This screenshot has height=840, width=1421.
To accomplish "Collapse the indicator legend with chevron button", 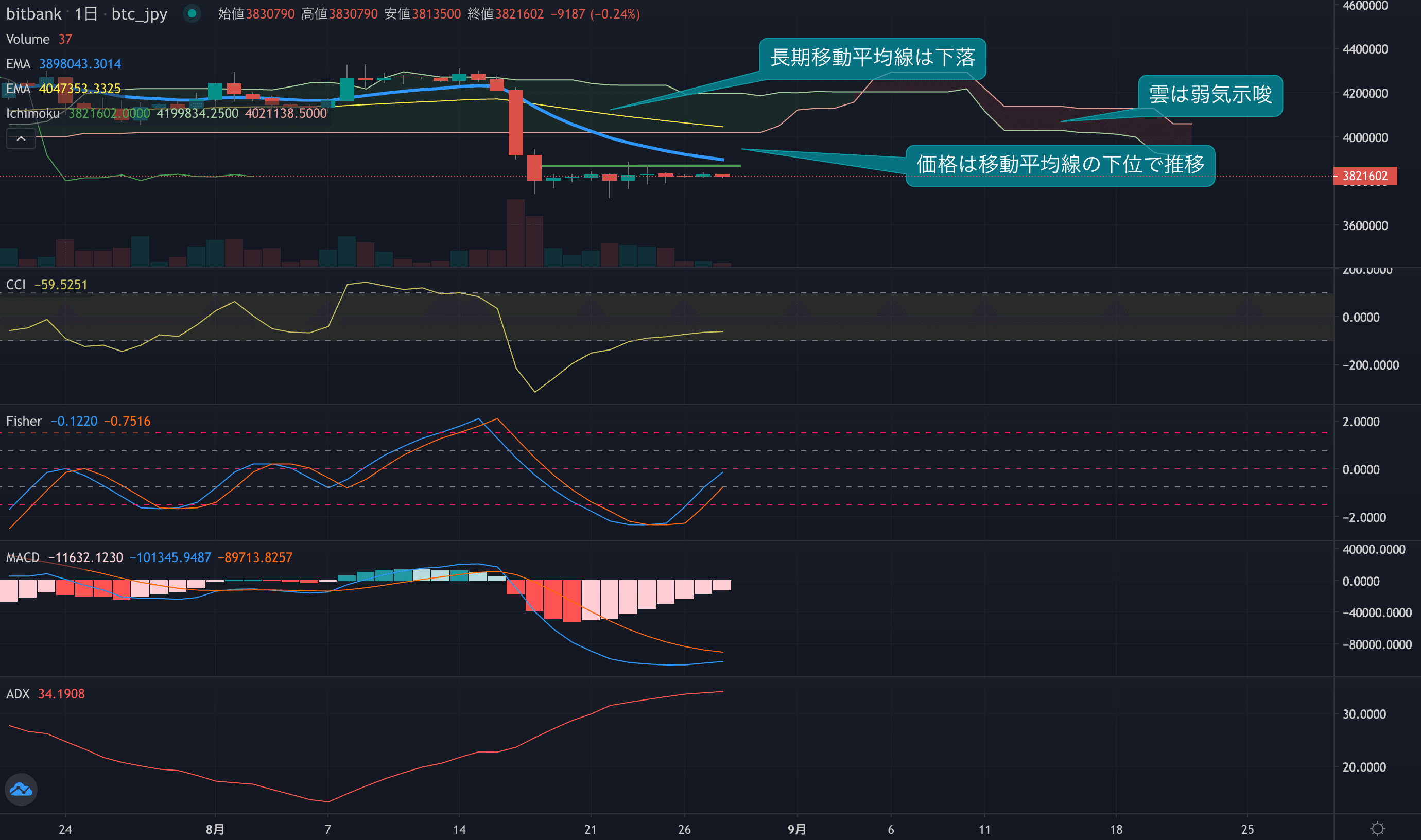I will tap(21, 138).
